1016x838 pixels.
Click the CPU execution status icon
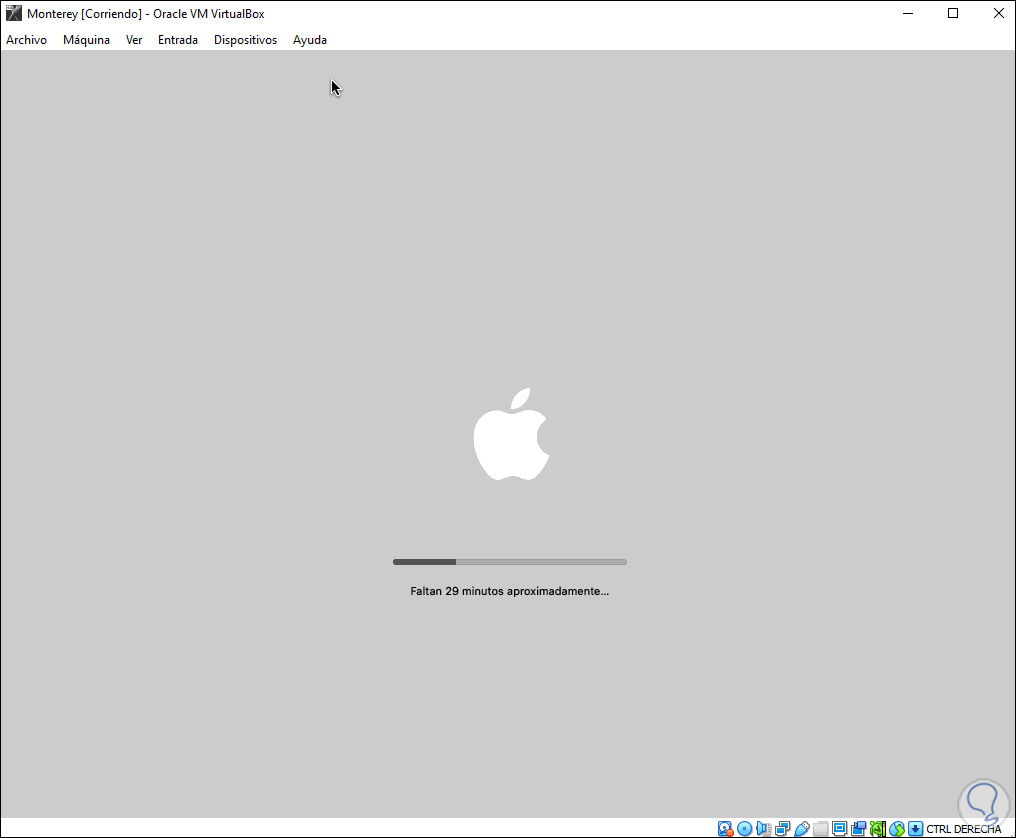tap(877, 828)
